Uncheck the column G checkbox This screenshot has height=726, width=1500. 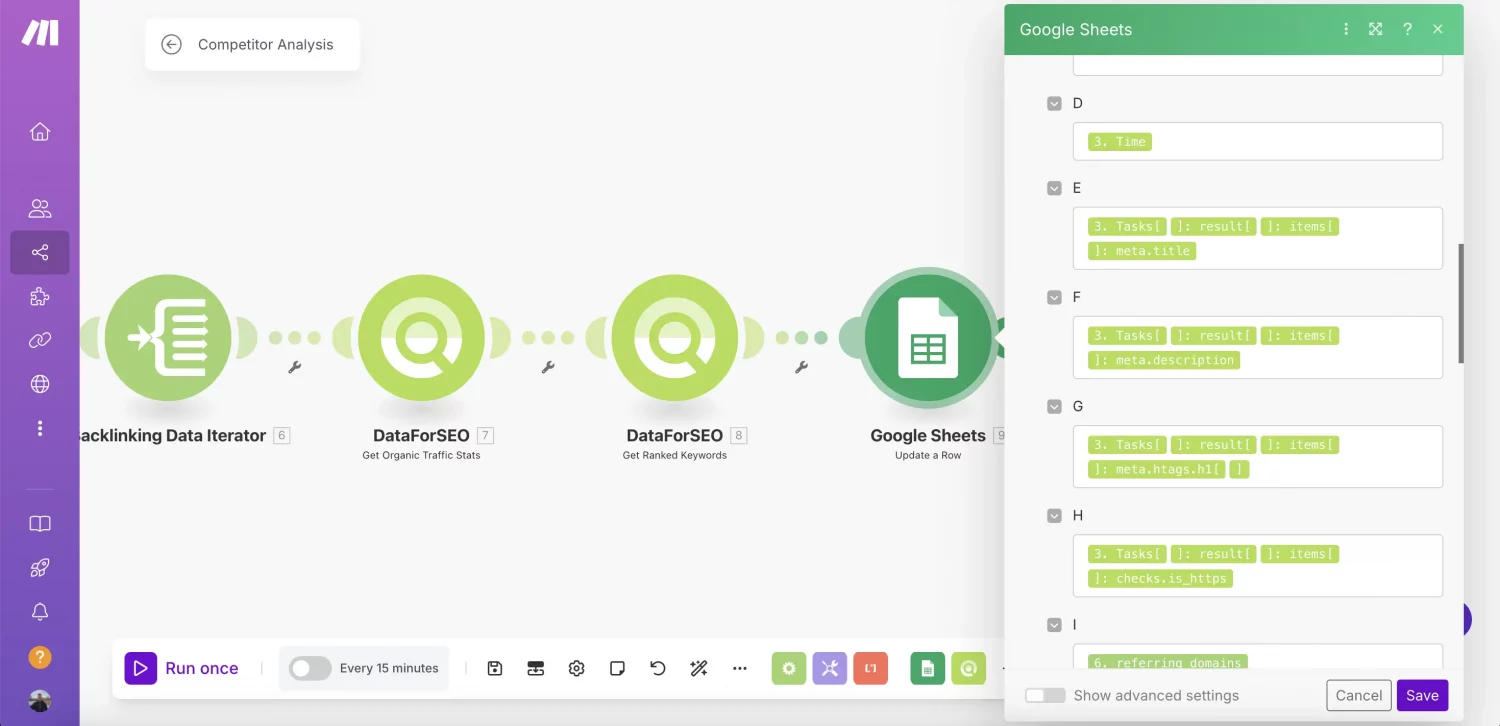pyautogui.click(x=1054, y=406)
